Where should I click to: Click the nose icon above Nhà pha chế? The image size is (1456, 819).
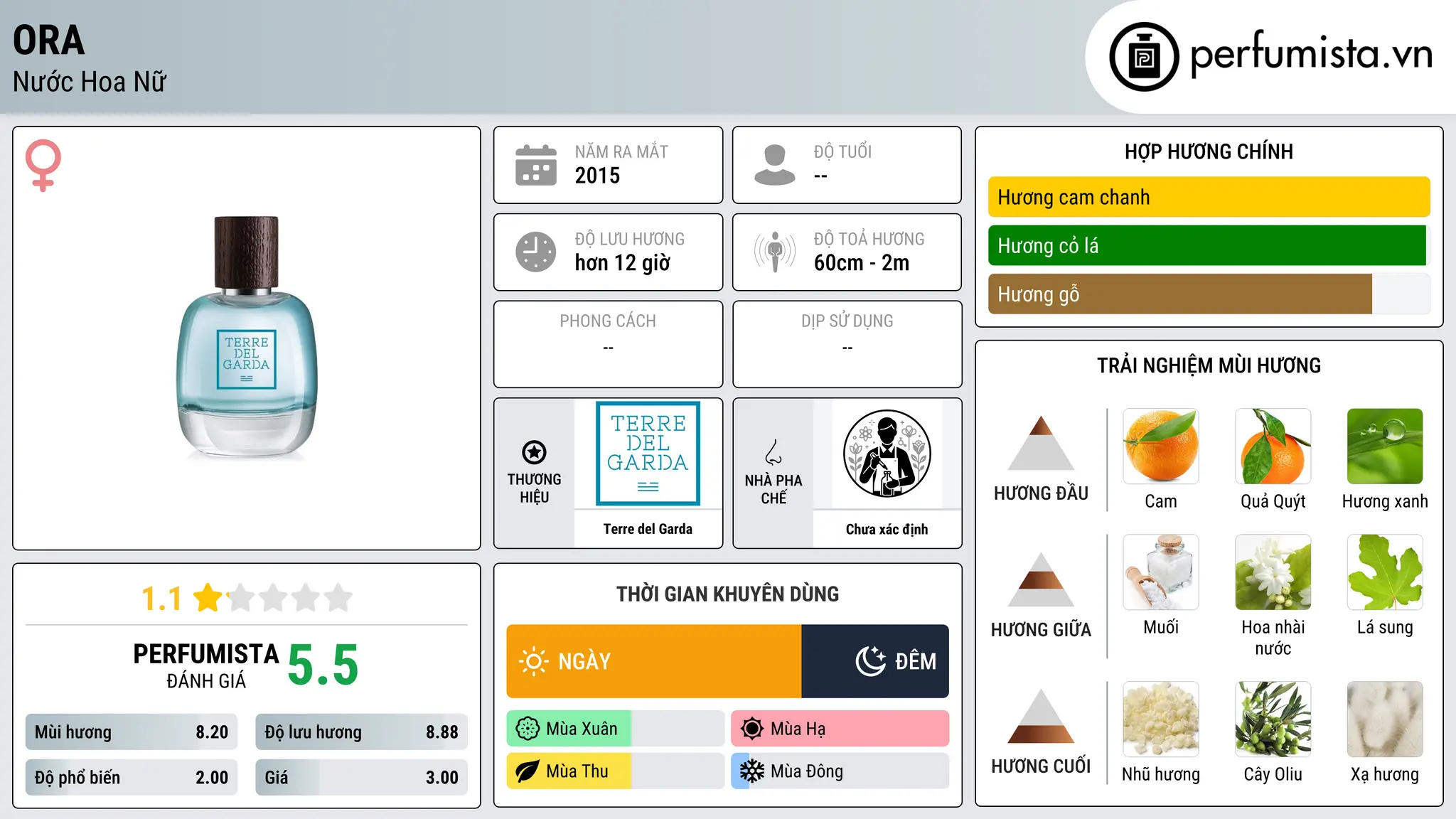773,452
